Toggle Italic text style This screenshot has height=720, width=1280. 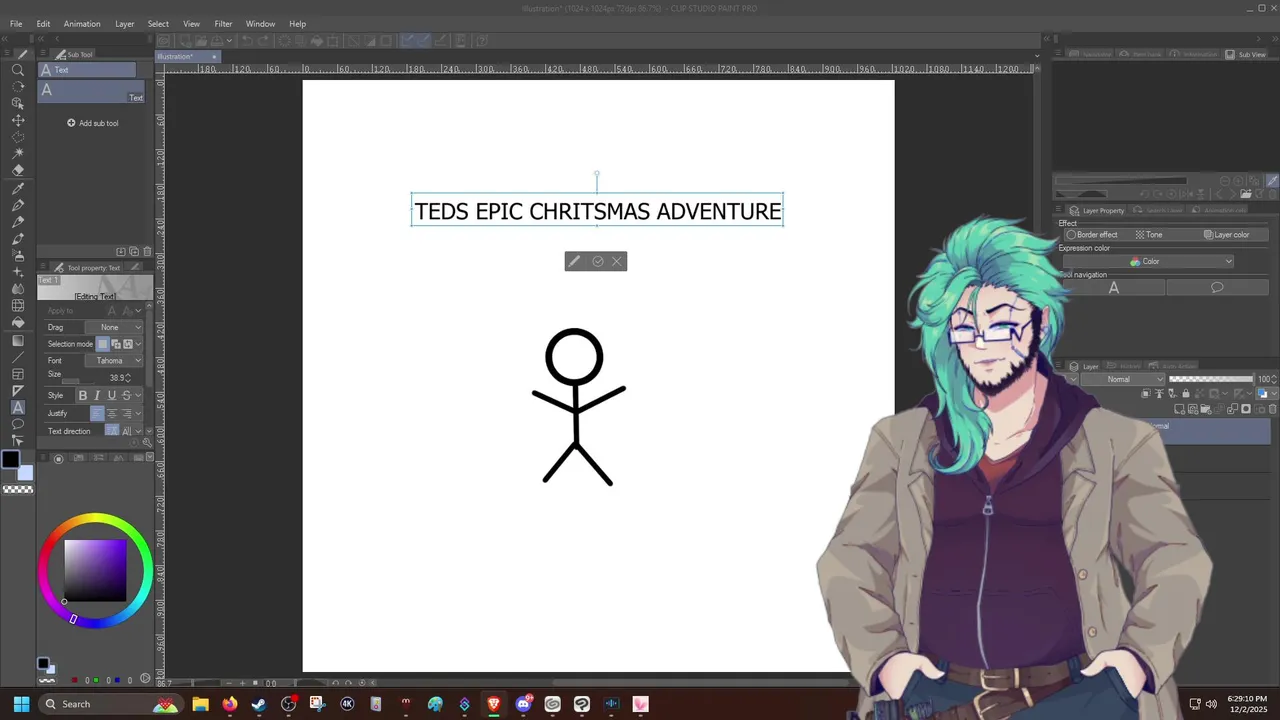tap(97, 396)
